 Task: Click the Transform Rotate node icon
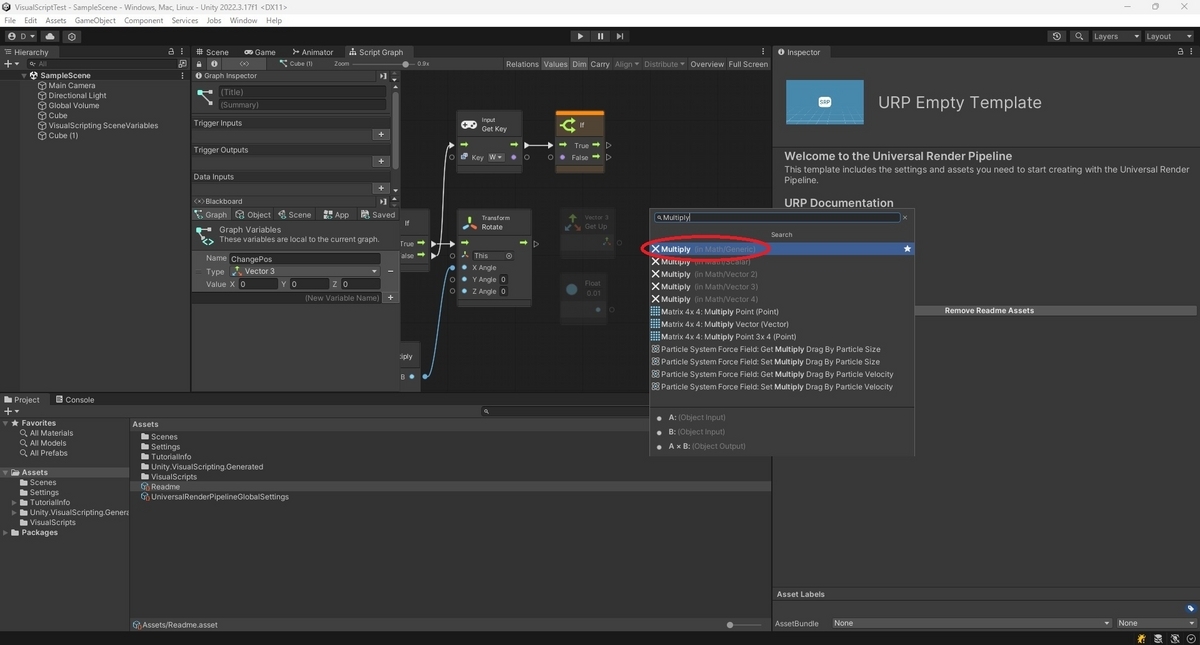tap(469, 222)
